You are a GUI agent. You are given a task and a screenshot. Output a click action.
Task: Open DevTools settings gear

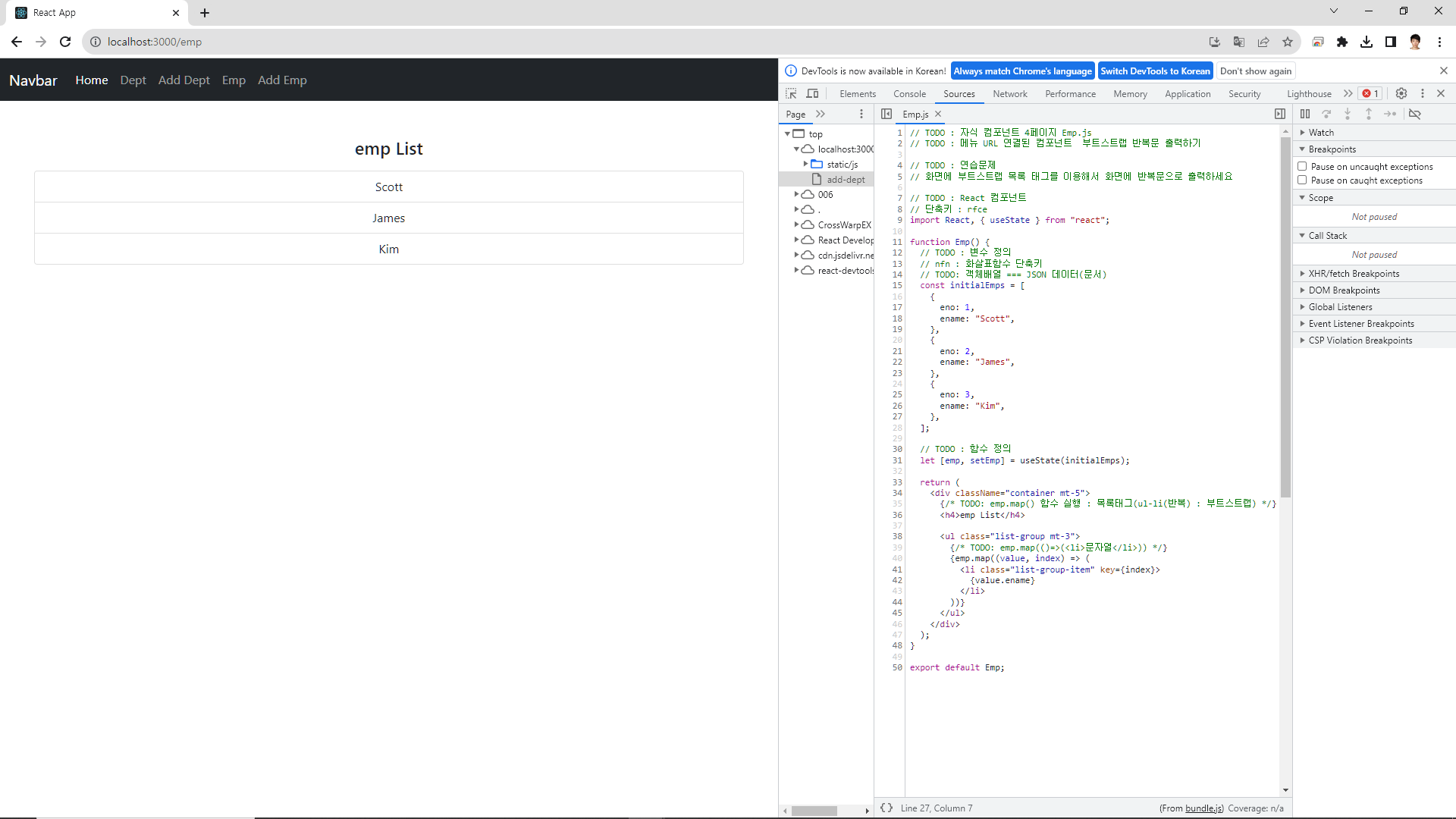click(1401, 93)
